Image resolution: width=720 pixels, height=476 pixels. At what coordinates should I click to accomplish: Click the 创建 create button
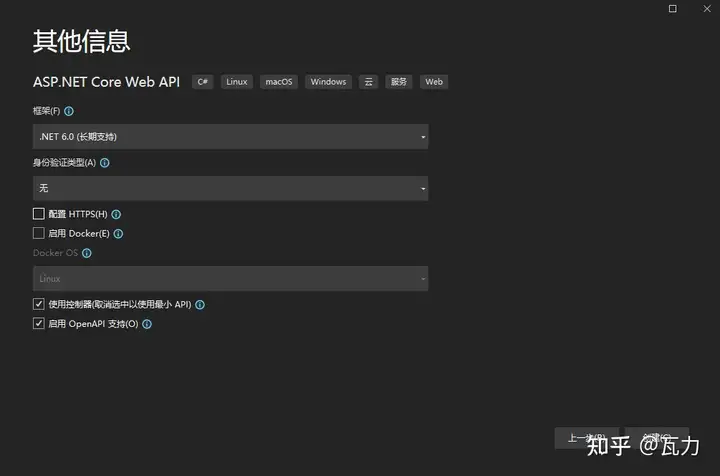657,438
